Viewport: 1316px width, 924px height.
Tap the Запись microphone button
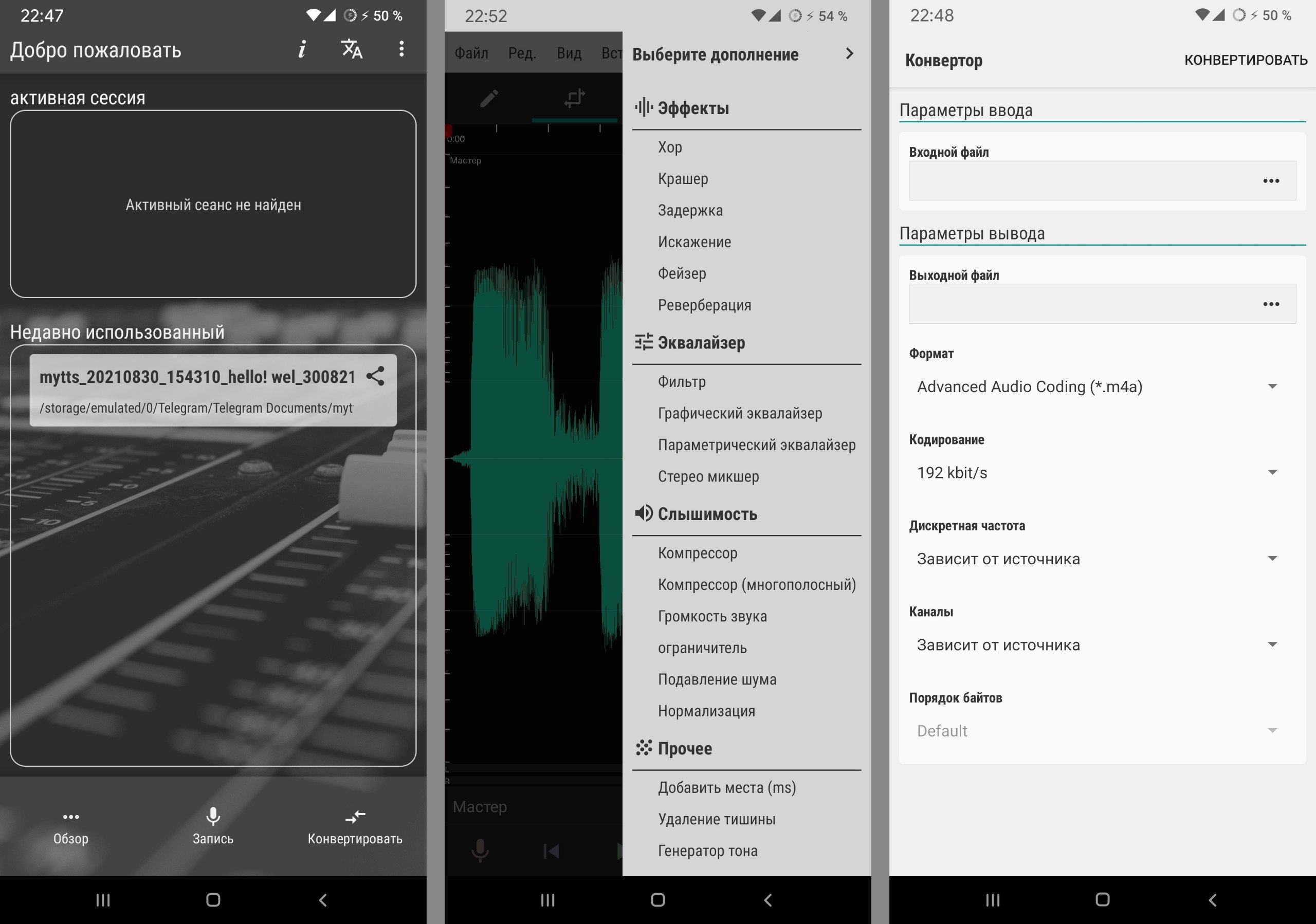(x=213, y=825)
